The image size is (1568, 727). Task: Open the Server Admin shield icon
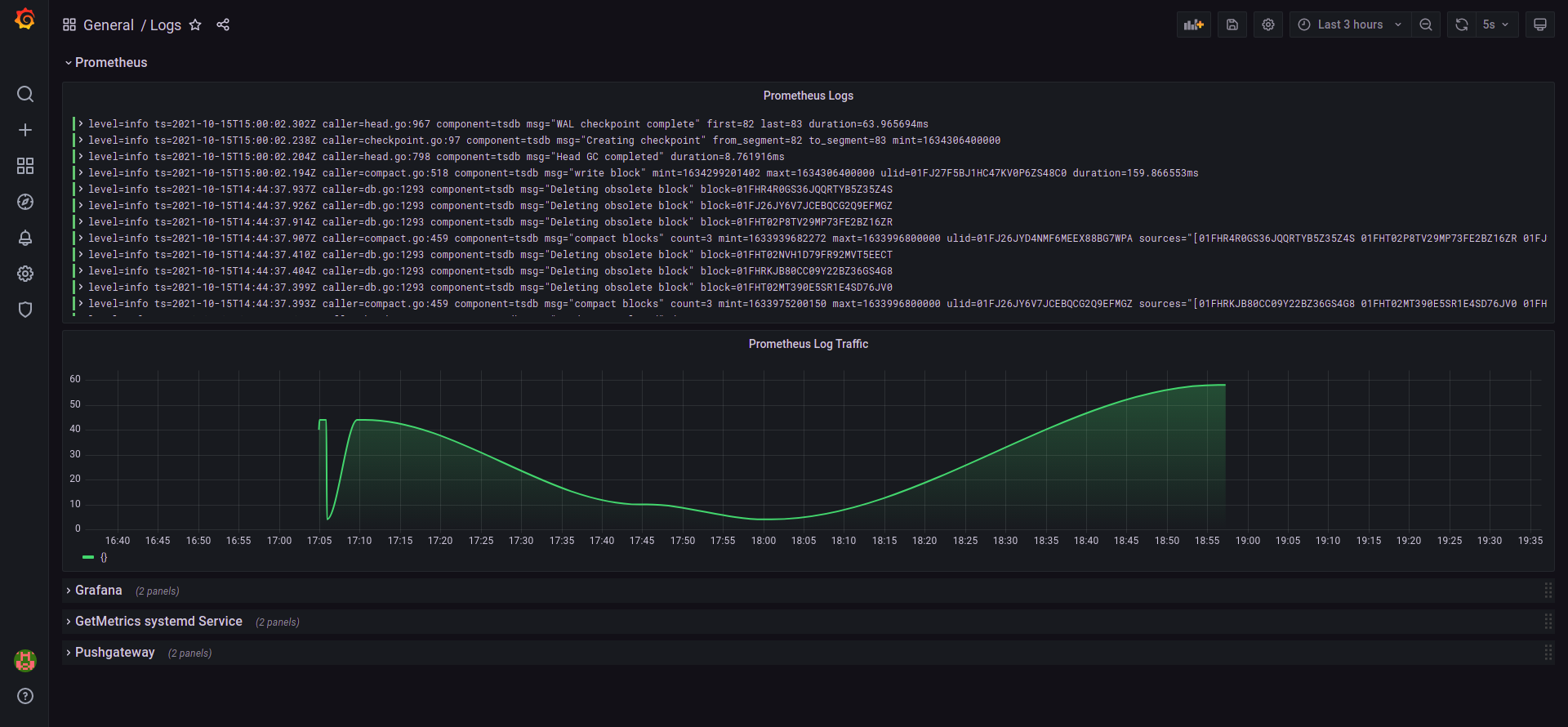tap(25, 310)
